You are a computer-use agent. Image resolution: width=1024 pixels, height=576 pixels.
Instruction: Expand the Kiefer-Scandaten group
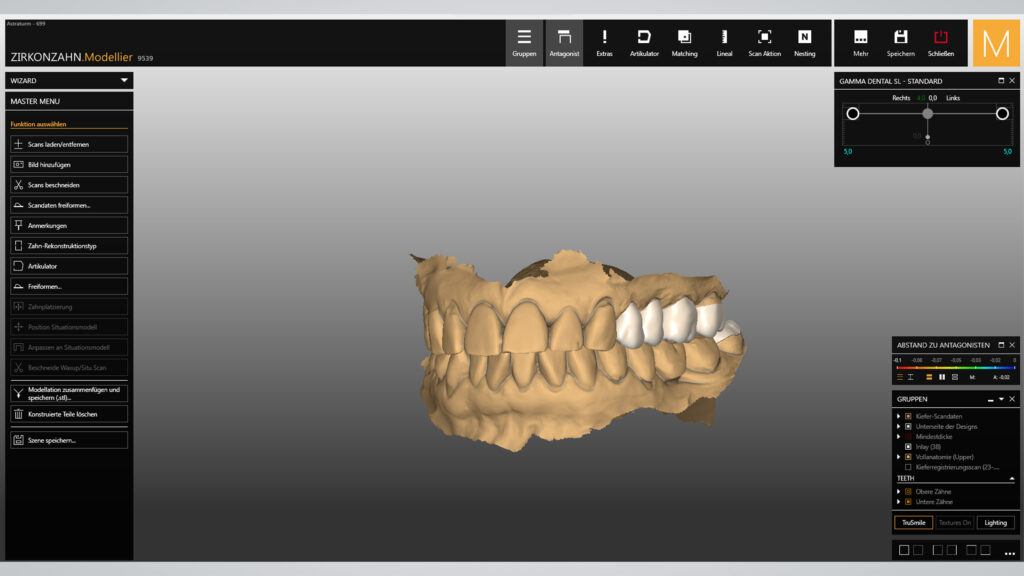(x=898, y=416)
